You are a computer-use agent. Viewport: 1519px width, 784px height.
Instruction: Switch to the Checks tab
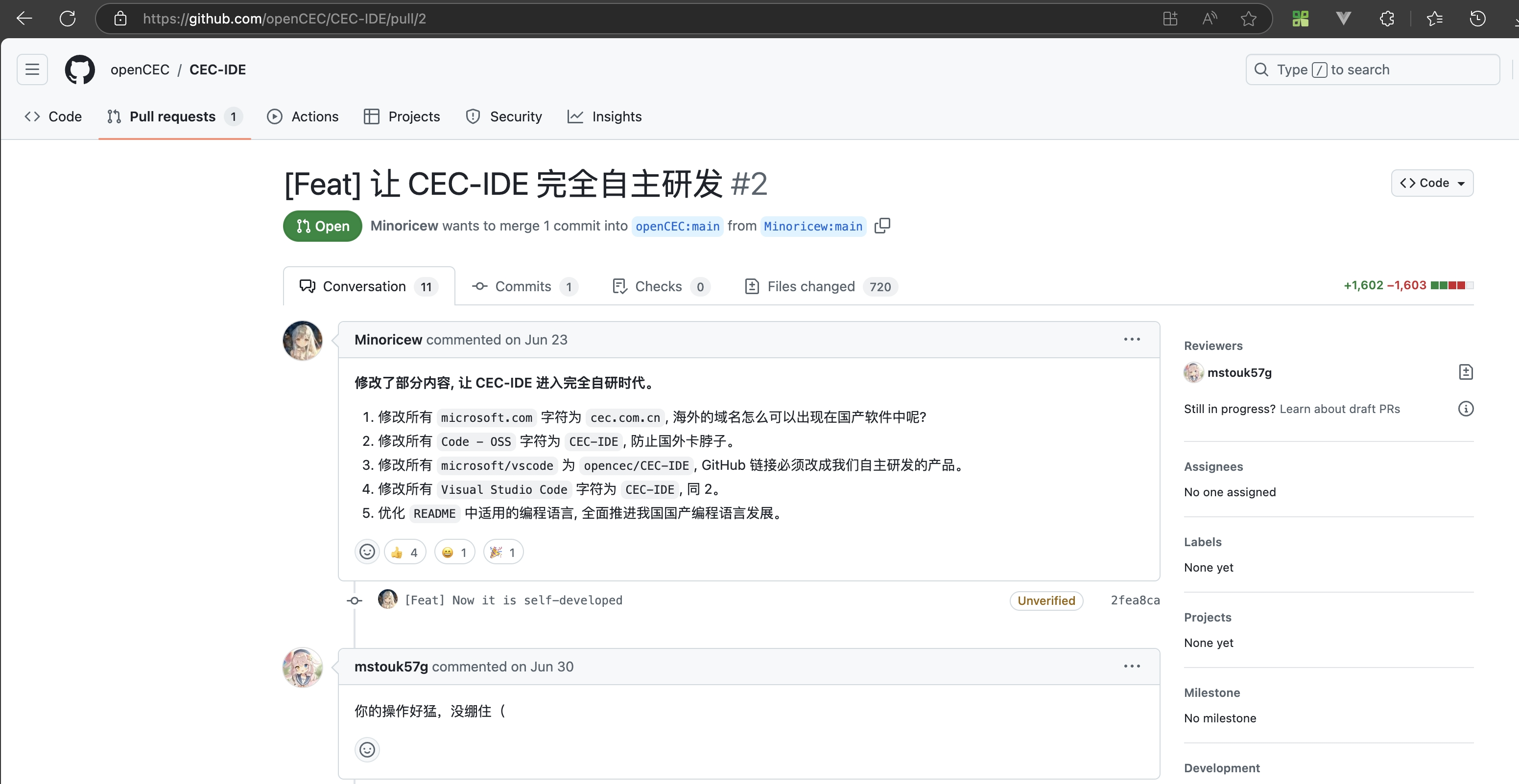(661, 286)
